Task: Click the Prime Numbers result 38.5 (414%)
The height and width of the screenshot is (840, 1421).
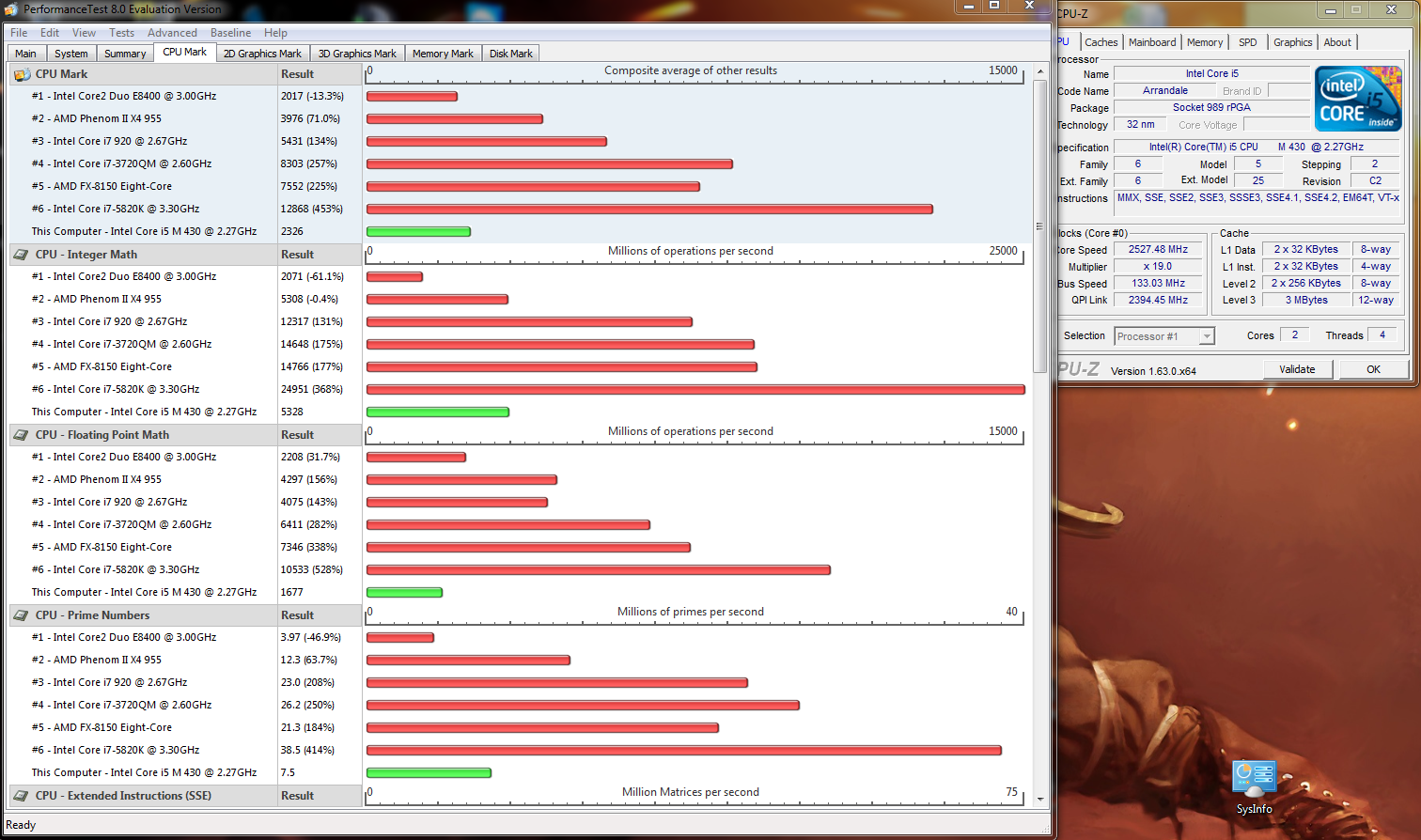Action: coord(307,750)
